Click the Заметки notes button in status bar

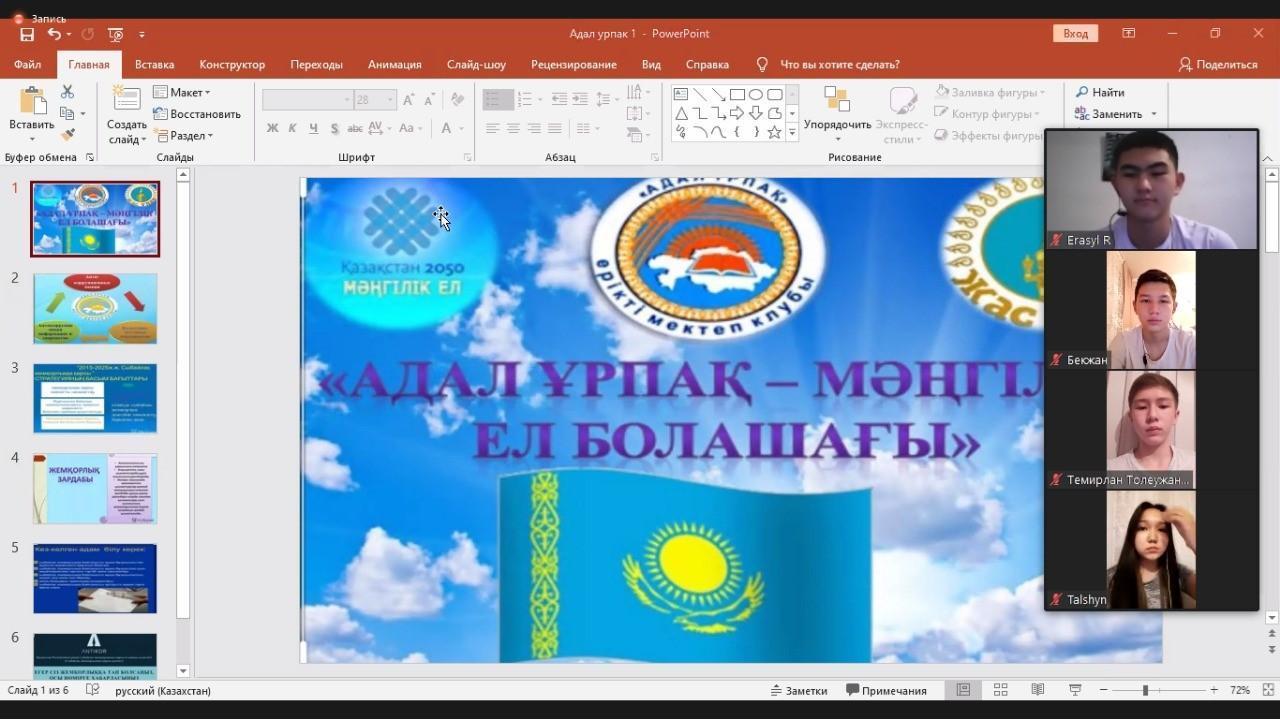coord(799,690)
